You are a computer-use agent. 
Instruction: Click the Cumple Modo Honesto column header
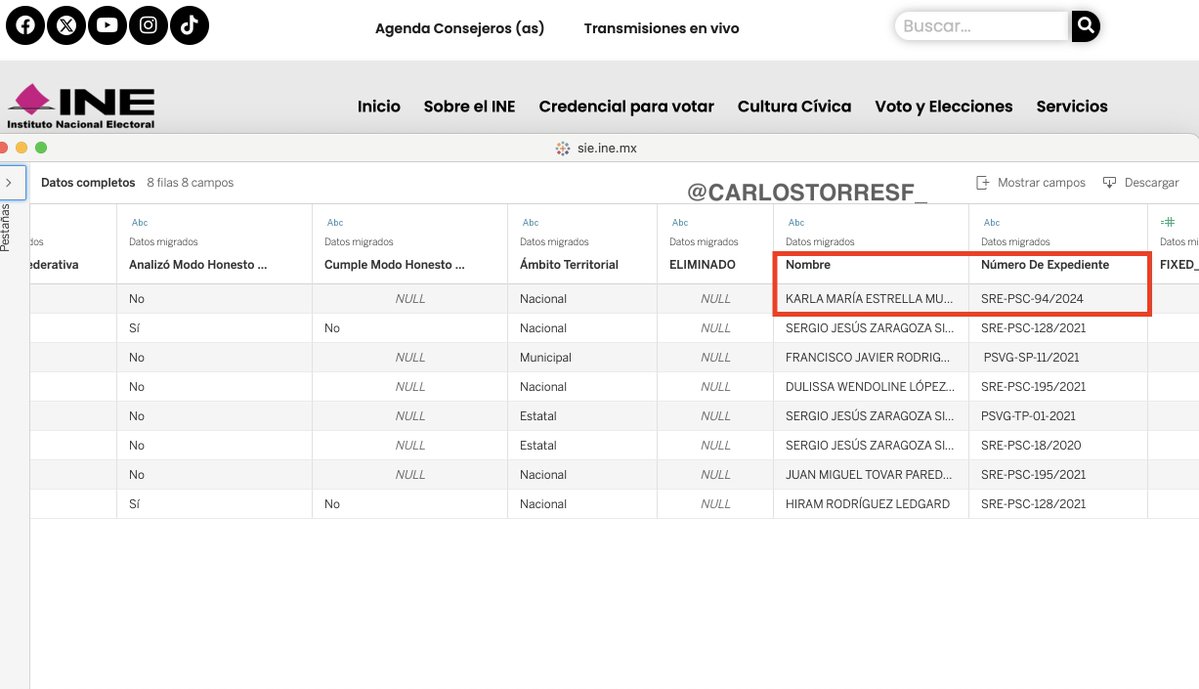click(394, 265)
